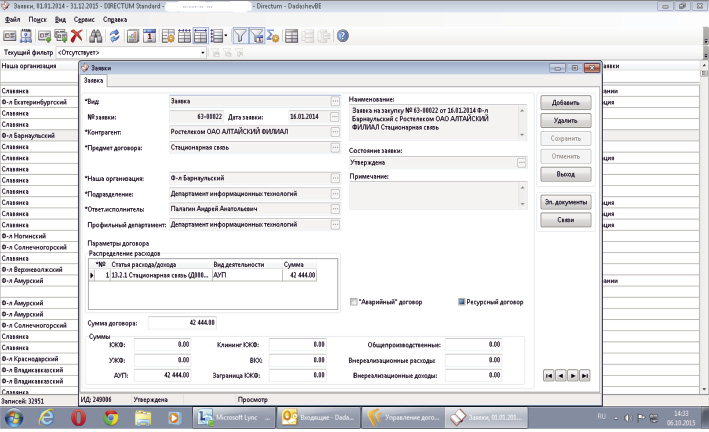Screen dimensions: 709x432
Task: Click the structure diagram toolbar icon
Action: pos(26,36)
